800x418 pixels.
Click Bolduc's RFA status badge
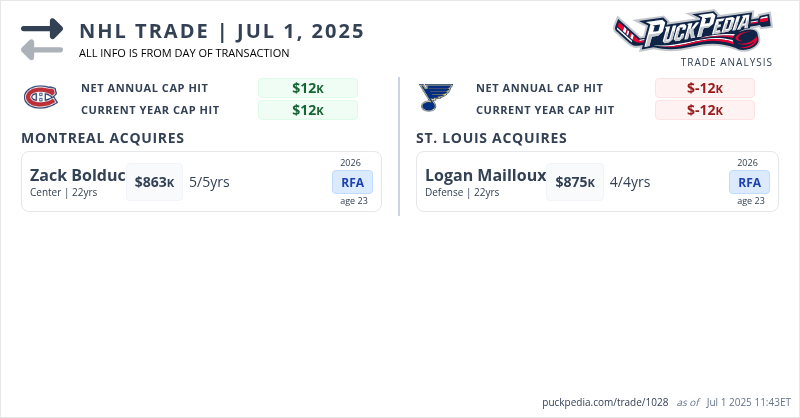tap(353, 182)
